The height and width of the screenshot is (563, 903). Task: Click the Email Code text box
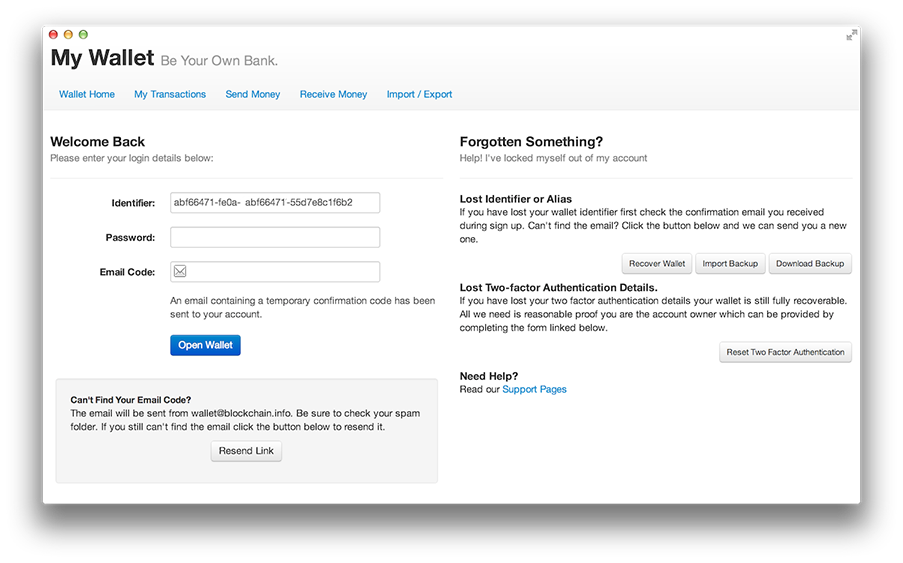[x=275, y=272]
